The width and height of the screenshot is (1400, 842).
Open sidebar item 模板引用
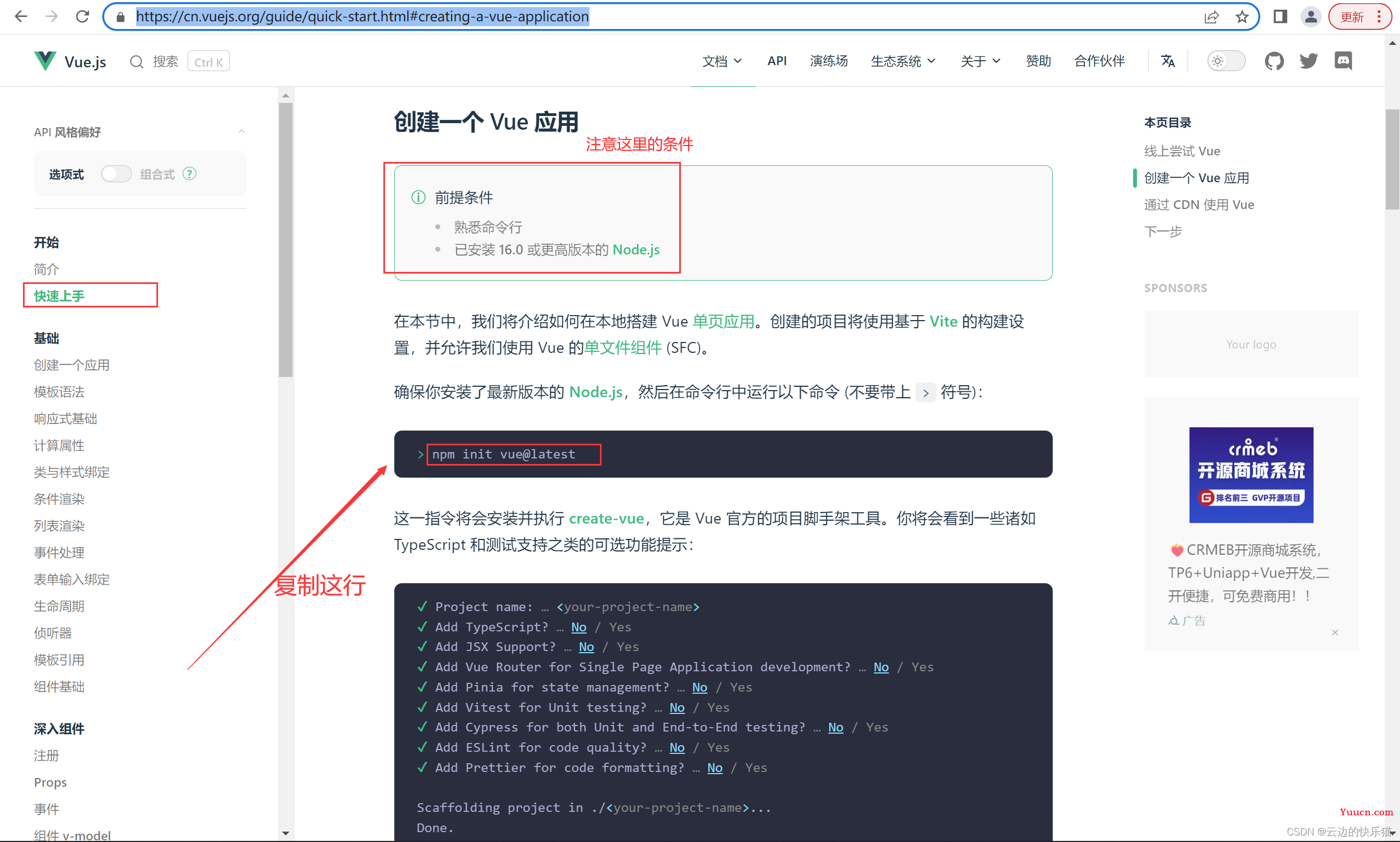click(x=59, y=660)
